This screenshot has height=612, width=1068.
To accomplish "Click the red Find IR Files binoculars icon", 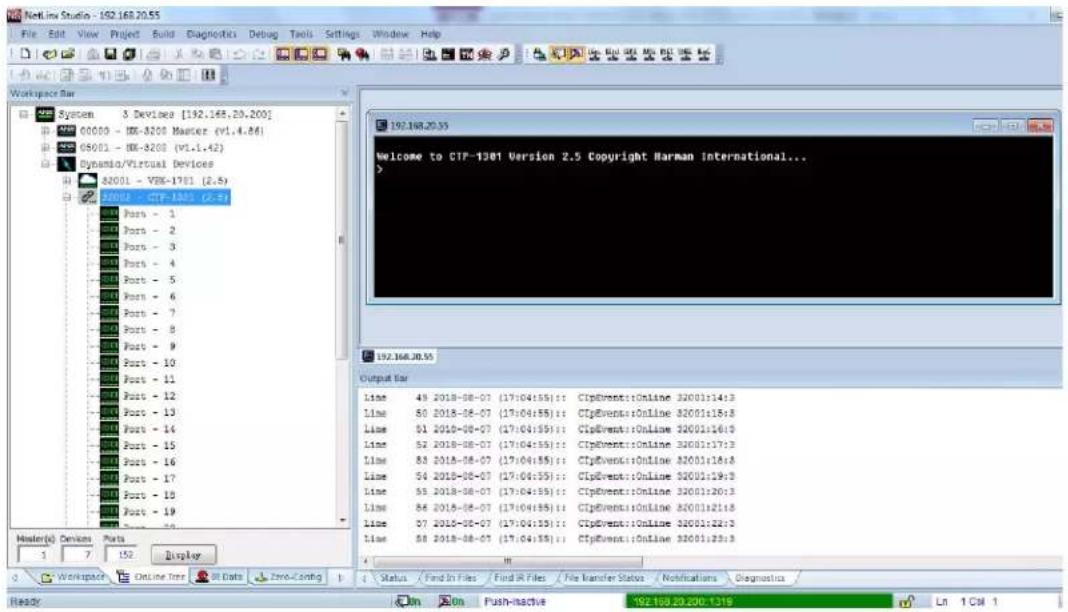I will point(362,54).
